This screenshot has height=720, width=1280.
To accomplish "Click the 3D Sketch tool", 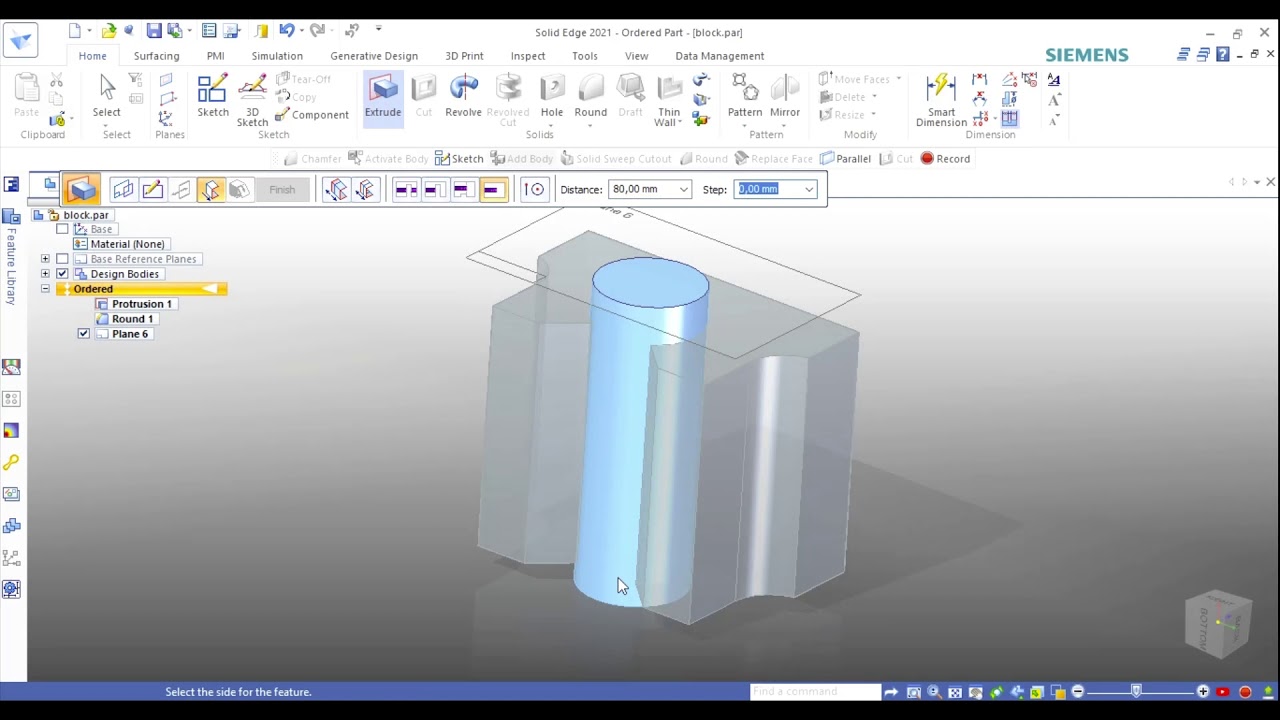I will 252,101.
